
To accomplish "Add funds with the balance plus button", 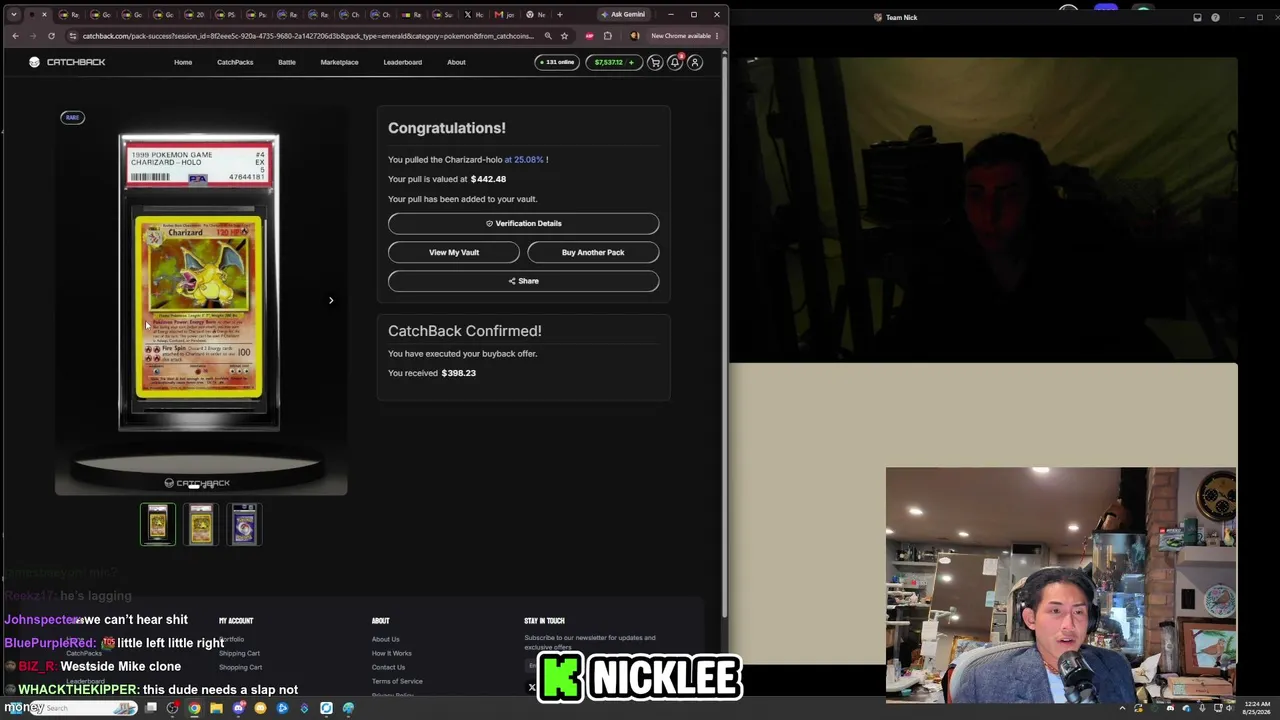I will [631, 62].
